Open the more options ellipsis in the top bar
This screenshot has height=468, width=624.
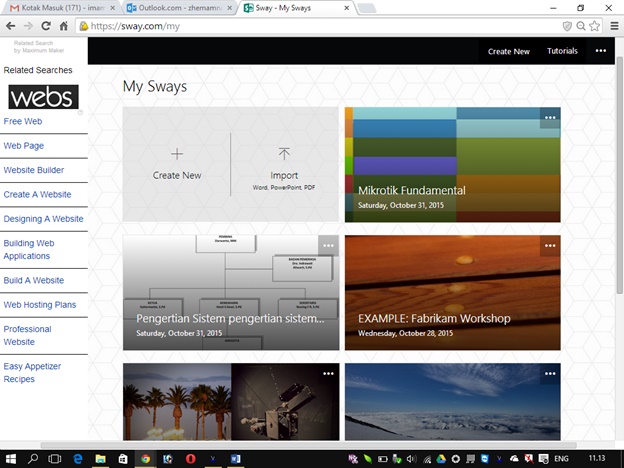[x=601, y=51]
